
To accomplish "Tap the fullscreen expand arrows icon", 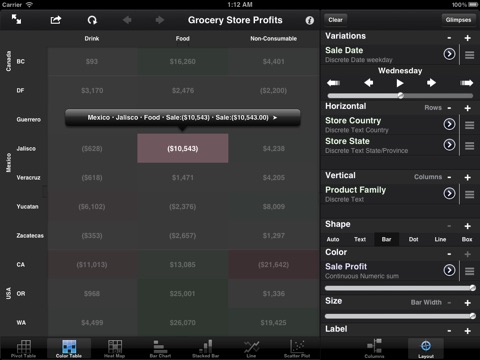I will pos(16,19).
